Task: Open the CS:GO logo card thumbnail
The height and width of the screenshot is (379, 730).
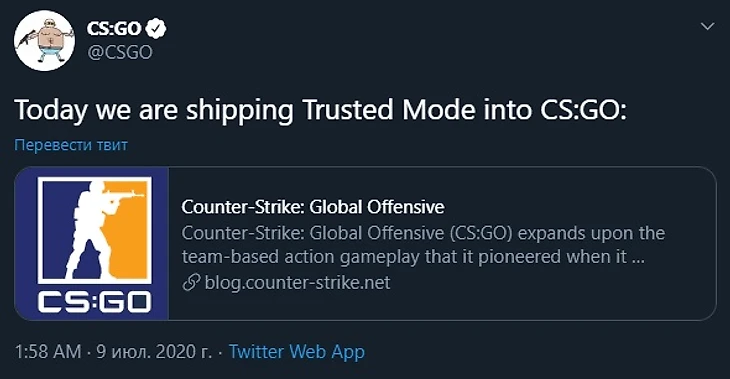Action: coord(92,244)
